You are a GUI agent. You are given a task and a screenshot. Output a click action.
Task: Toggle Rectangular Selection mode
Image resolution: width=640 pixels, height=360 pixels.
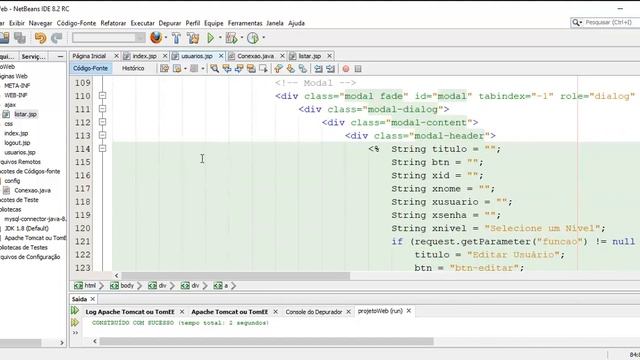tap(263, 69)
